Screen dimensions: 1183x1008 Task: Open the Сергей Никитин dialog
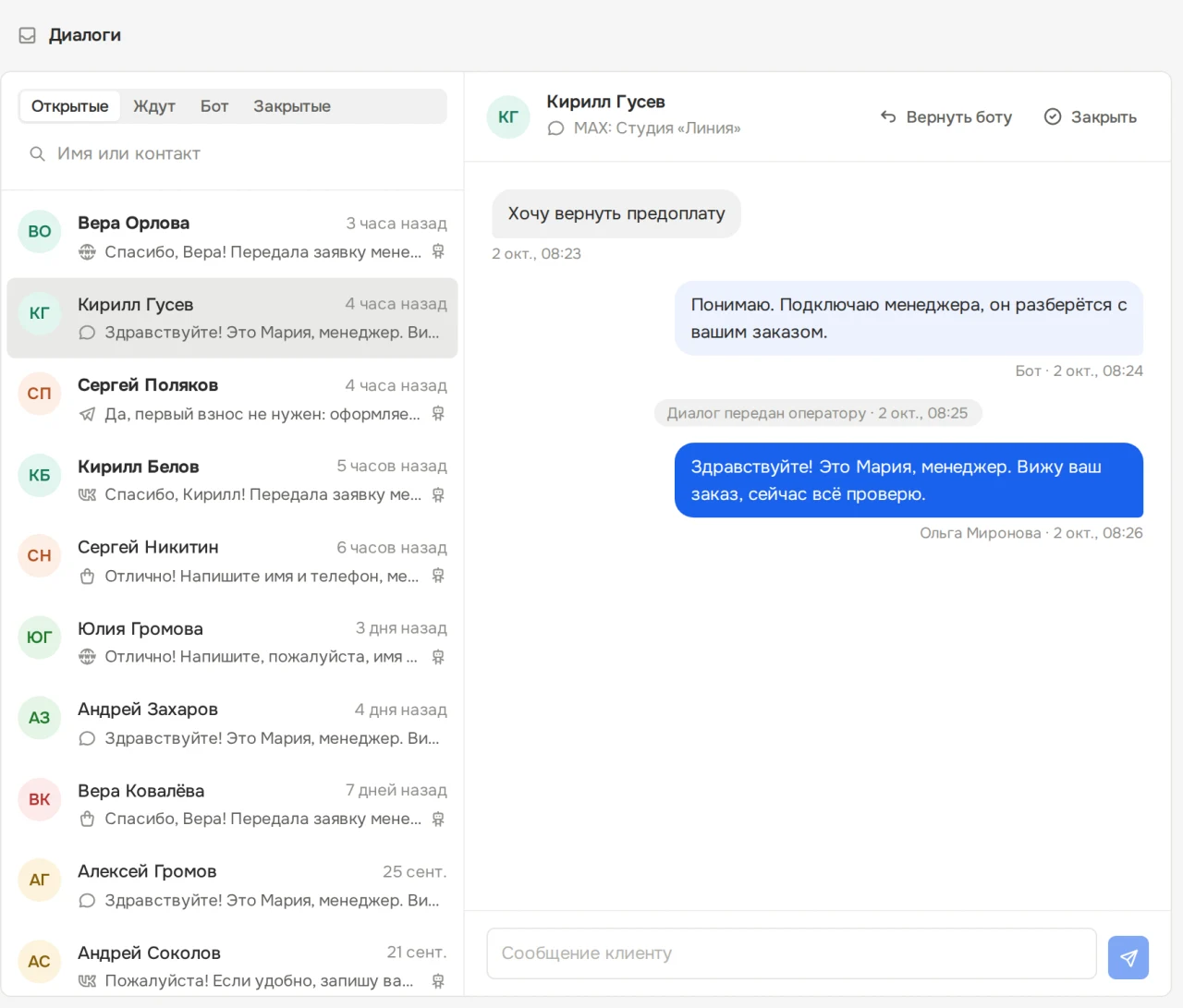[232, 562]
